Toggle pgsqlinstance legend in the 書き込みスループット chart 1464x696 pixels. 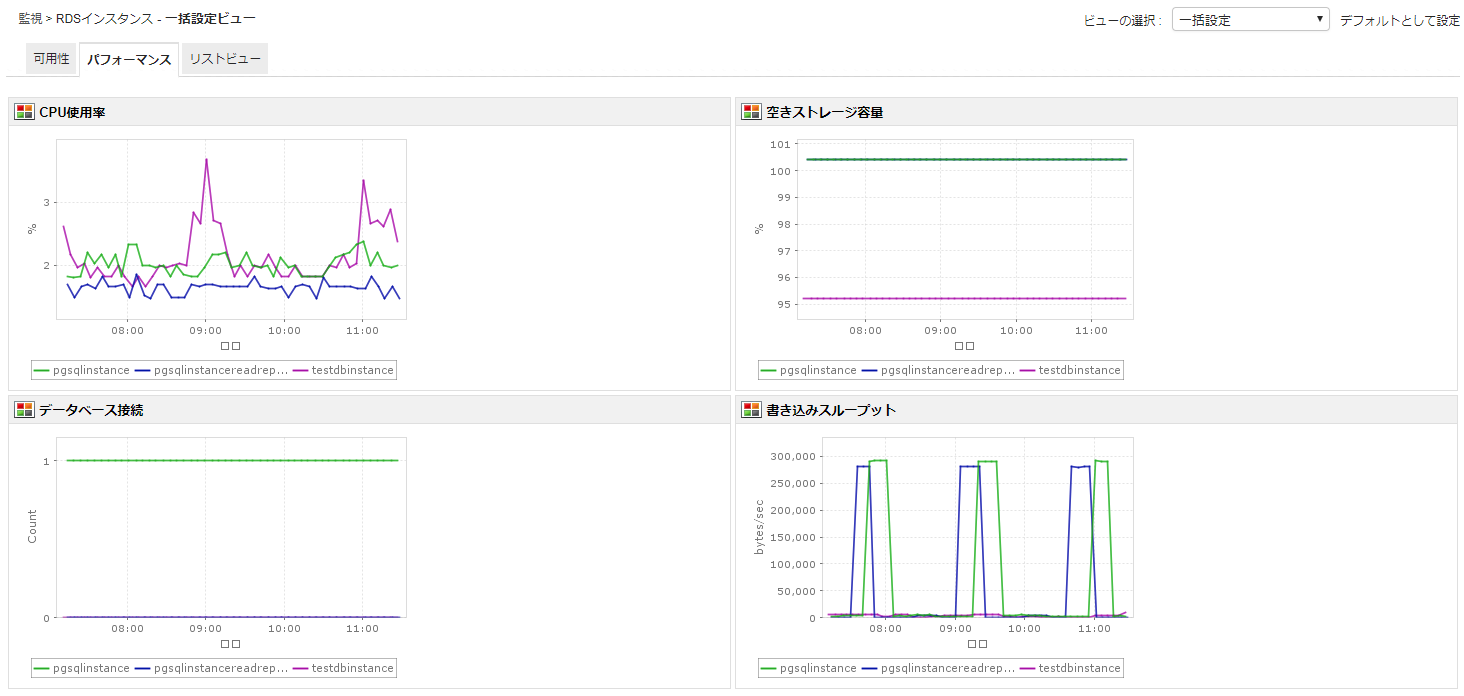tap(809, 668)
